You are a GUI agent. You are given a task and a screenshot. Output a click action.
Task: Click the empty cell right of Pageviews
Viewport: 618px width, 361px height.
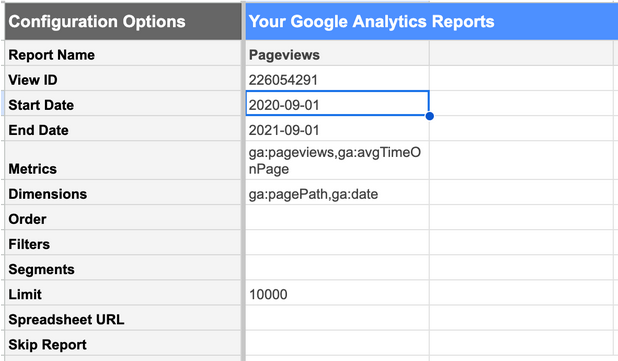(521, 54)
